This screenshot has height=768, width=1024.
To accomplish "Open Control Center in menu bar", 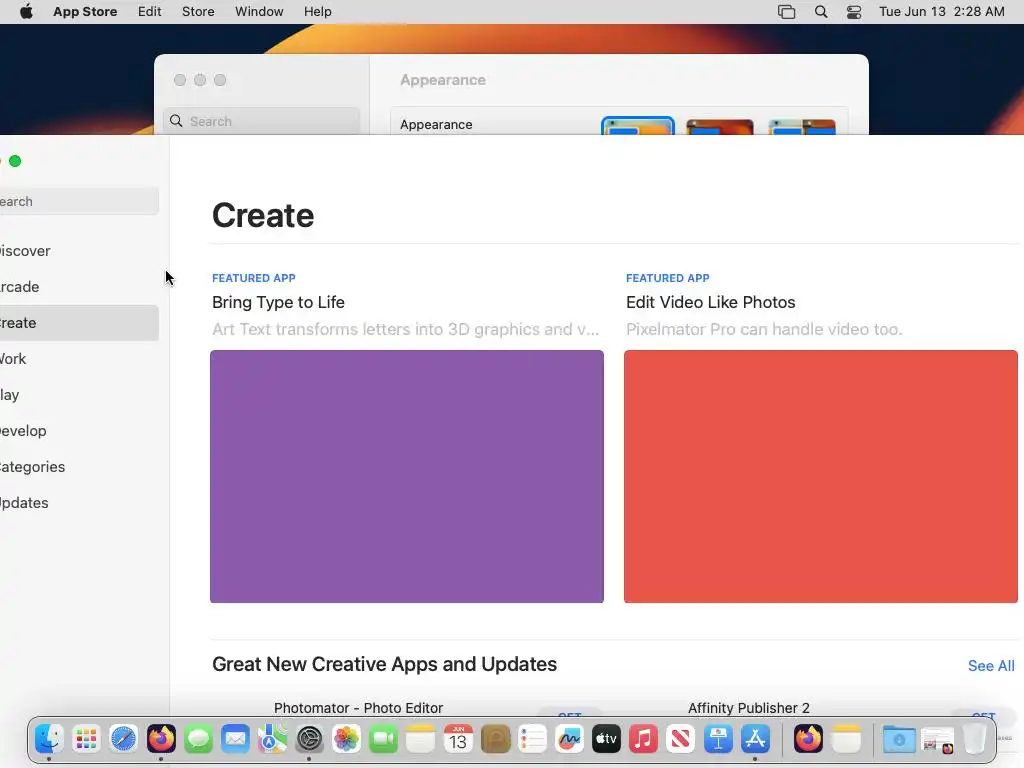I will [x=854, y=12].
